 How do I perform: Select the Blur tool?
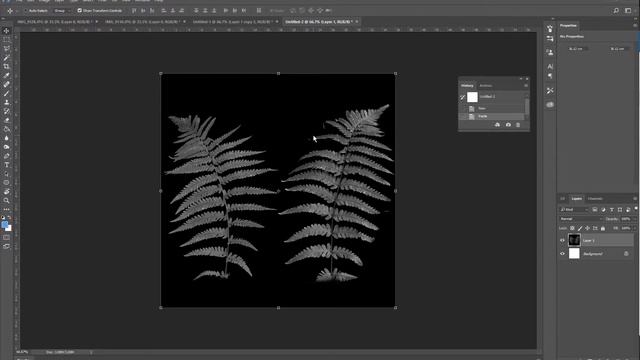[7, 138]
